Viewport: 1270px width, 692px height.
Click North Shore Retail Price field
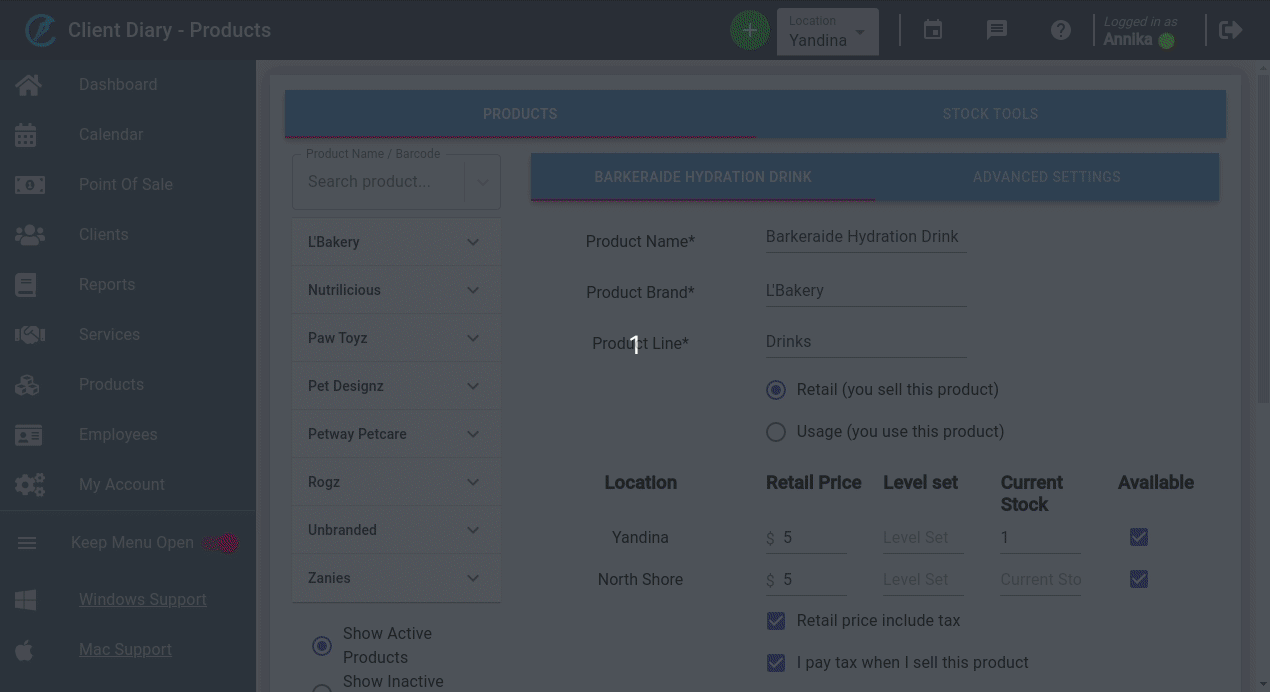pos(813,580)
